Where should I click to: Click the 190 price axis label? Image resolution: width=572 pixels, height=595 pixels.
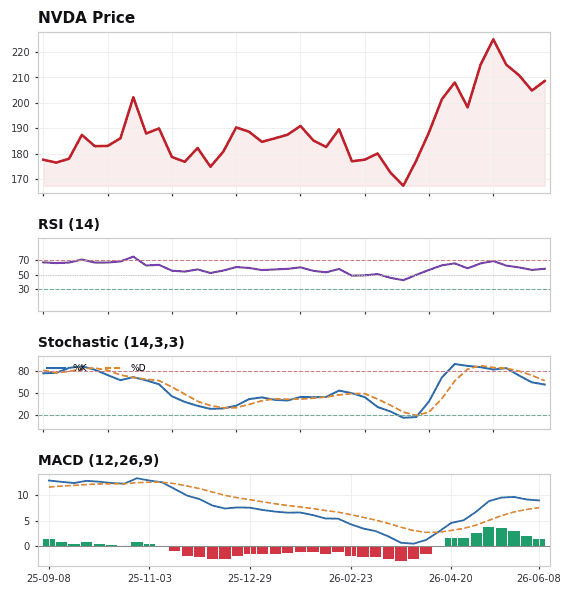[20, 129]
